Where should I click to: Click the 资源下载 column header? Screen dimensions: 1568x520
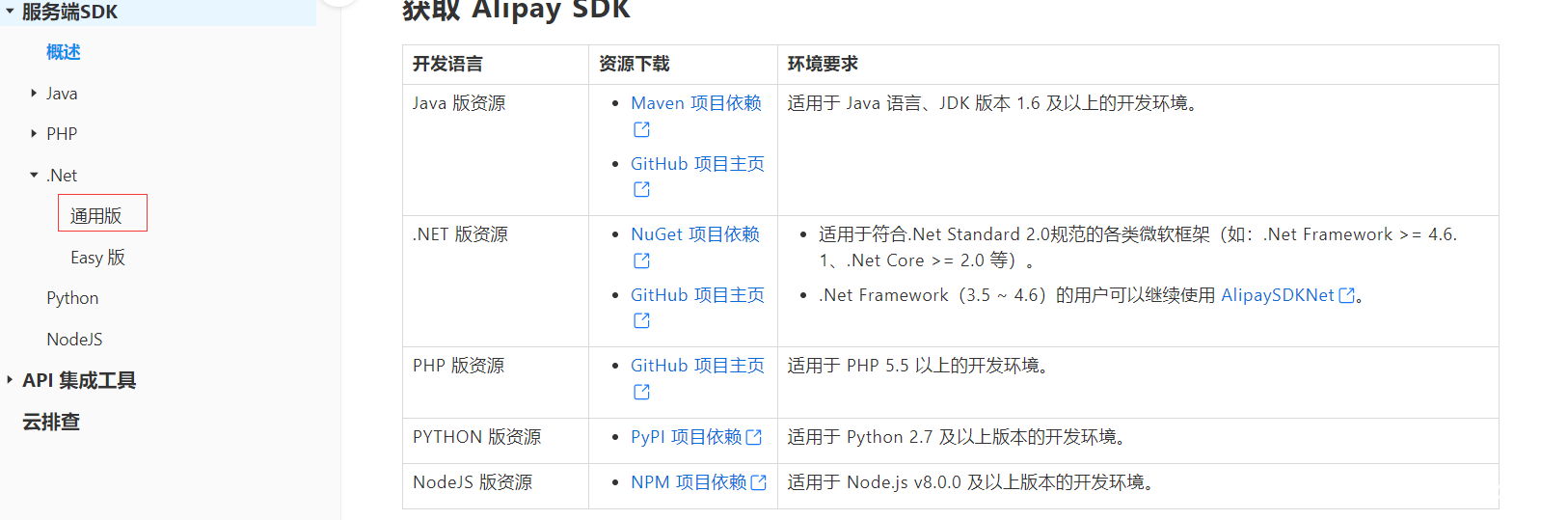click(x=634, y=65)
